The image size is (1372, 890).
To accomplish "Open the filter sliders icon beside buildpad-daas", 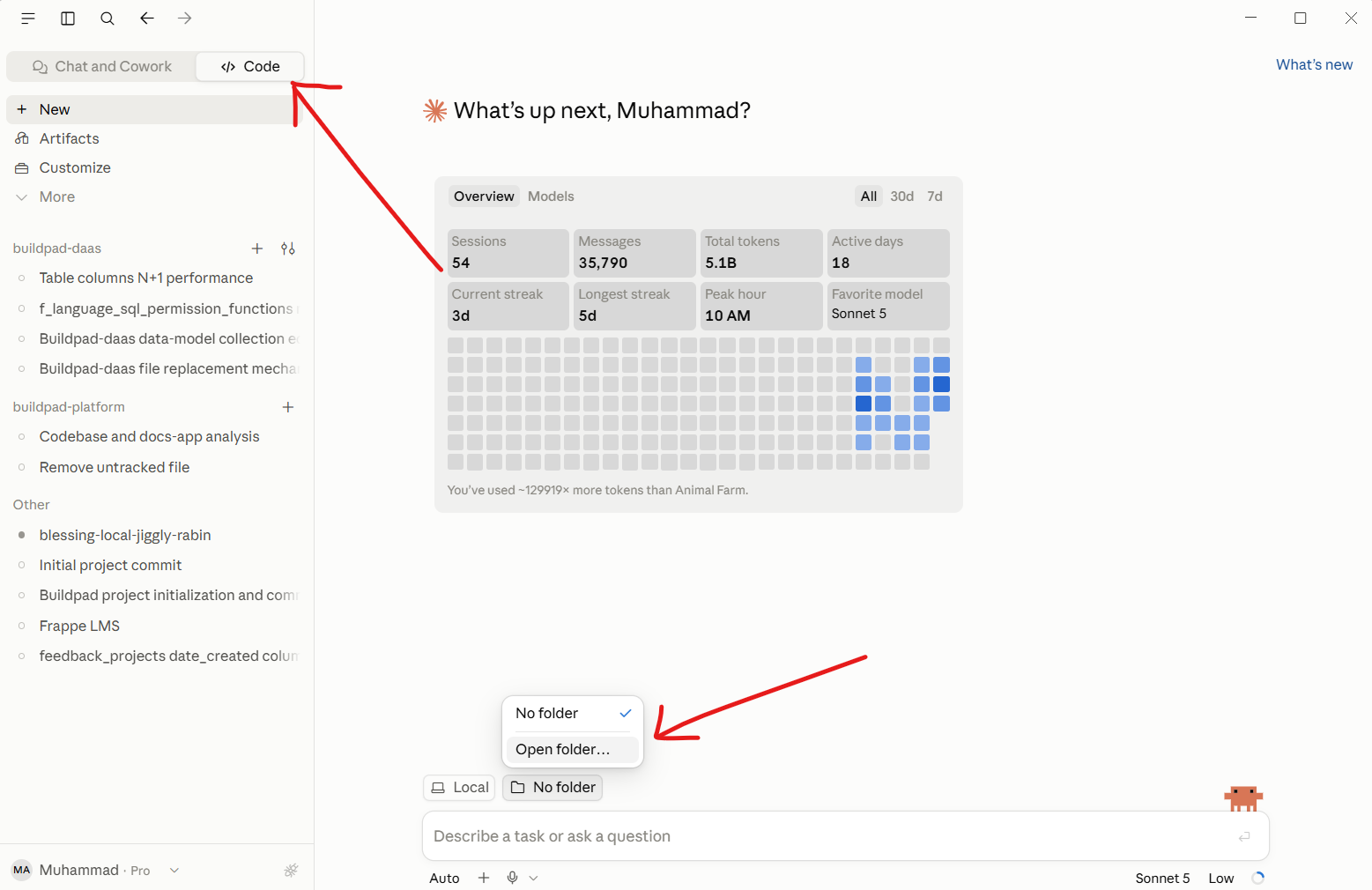I will (288, 248).
